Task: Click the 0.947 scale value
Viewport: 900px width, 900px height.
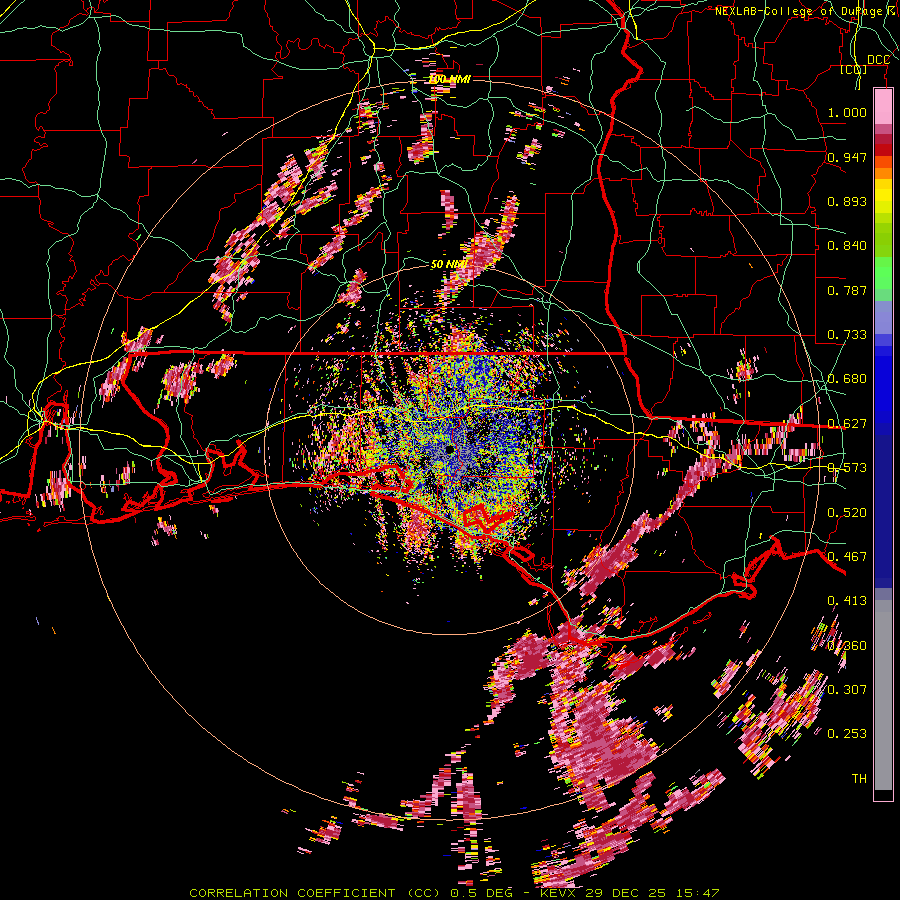Action: click(x=847, y=157)
